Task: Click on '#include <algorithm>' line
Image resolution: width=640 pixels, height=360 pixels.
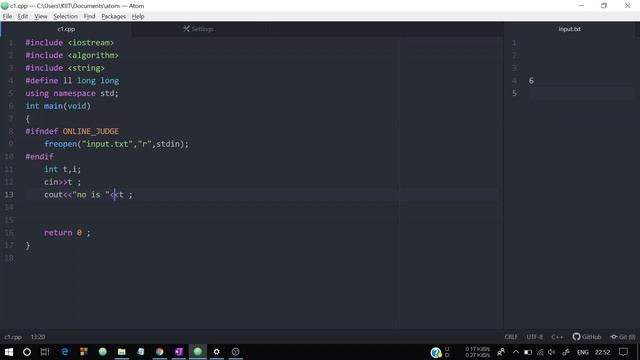Action: click(x=72, y=55)
